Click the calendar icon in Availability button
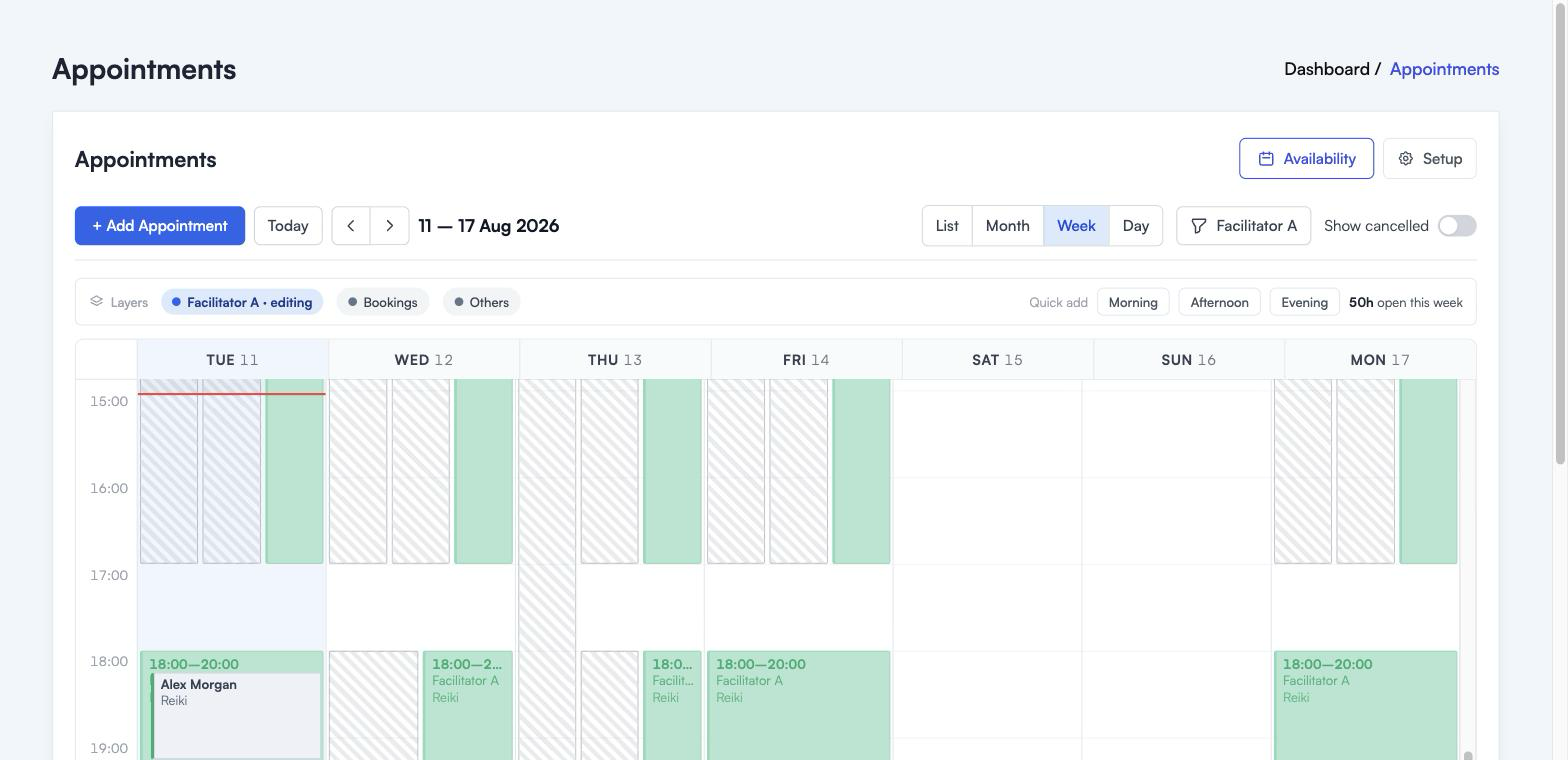 1266,159
